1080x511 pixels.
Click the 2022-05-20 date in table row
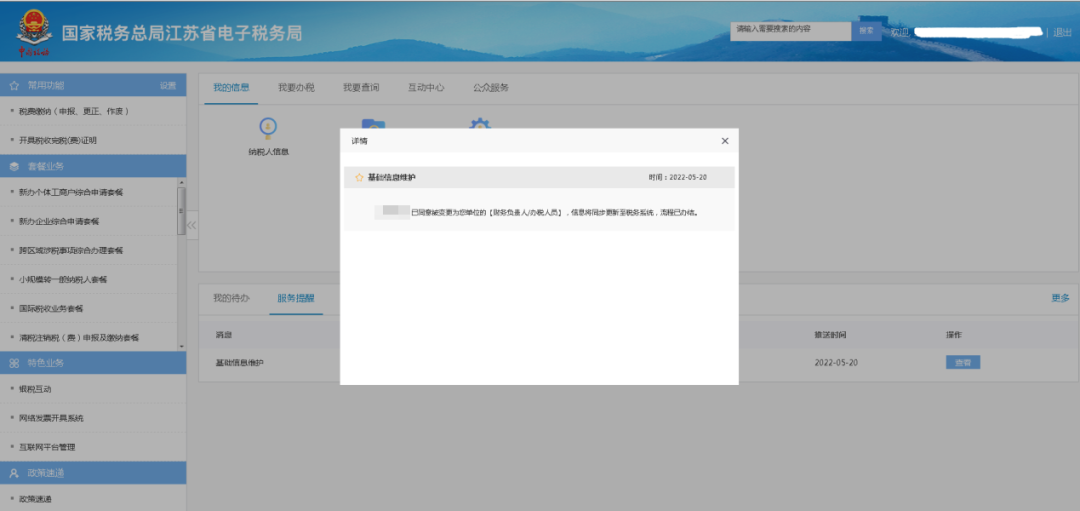[835, 362]
